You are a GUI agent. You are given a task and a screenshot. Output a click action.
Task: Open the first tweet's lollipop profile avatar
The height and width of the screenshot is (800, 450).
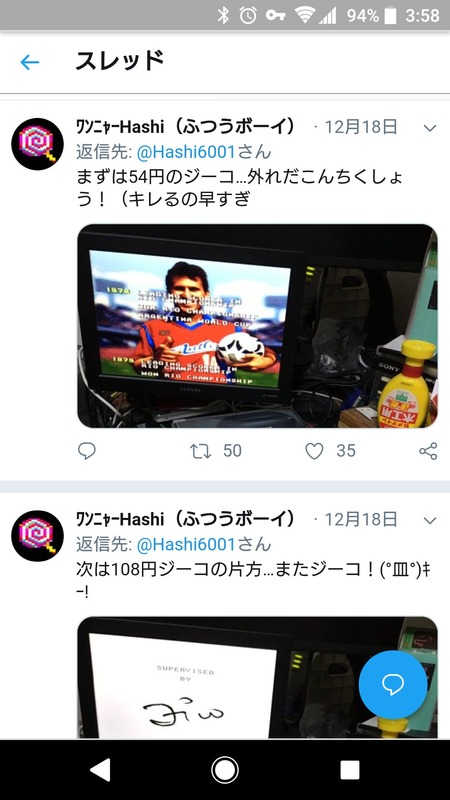point(37,144)
